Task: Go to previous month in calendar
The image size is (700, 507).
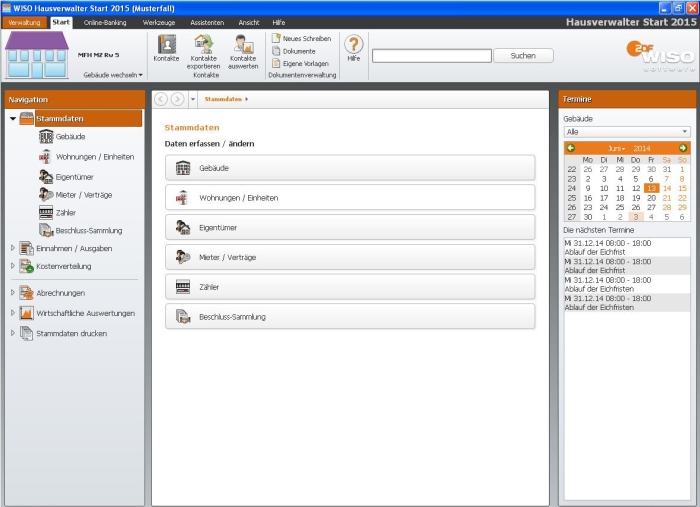Action: coord(571,148)
